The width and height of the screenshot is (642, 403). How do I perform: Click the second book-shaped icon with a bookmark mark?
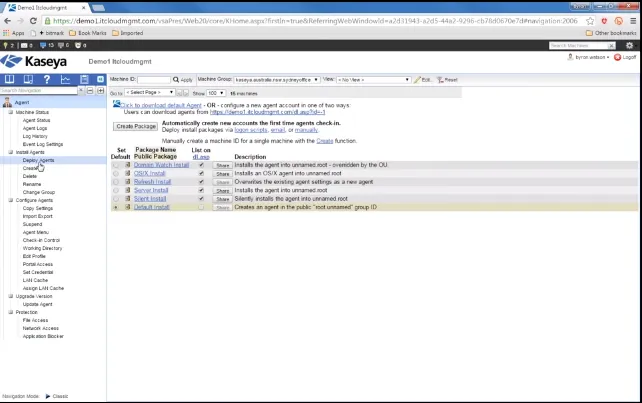point(28,79)
